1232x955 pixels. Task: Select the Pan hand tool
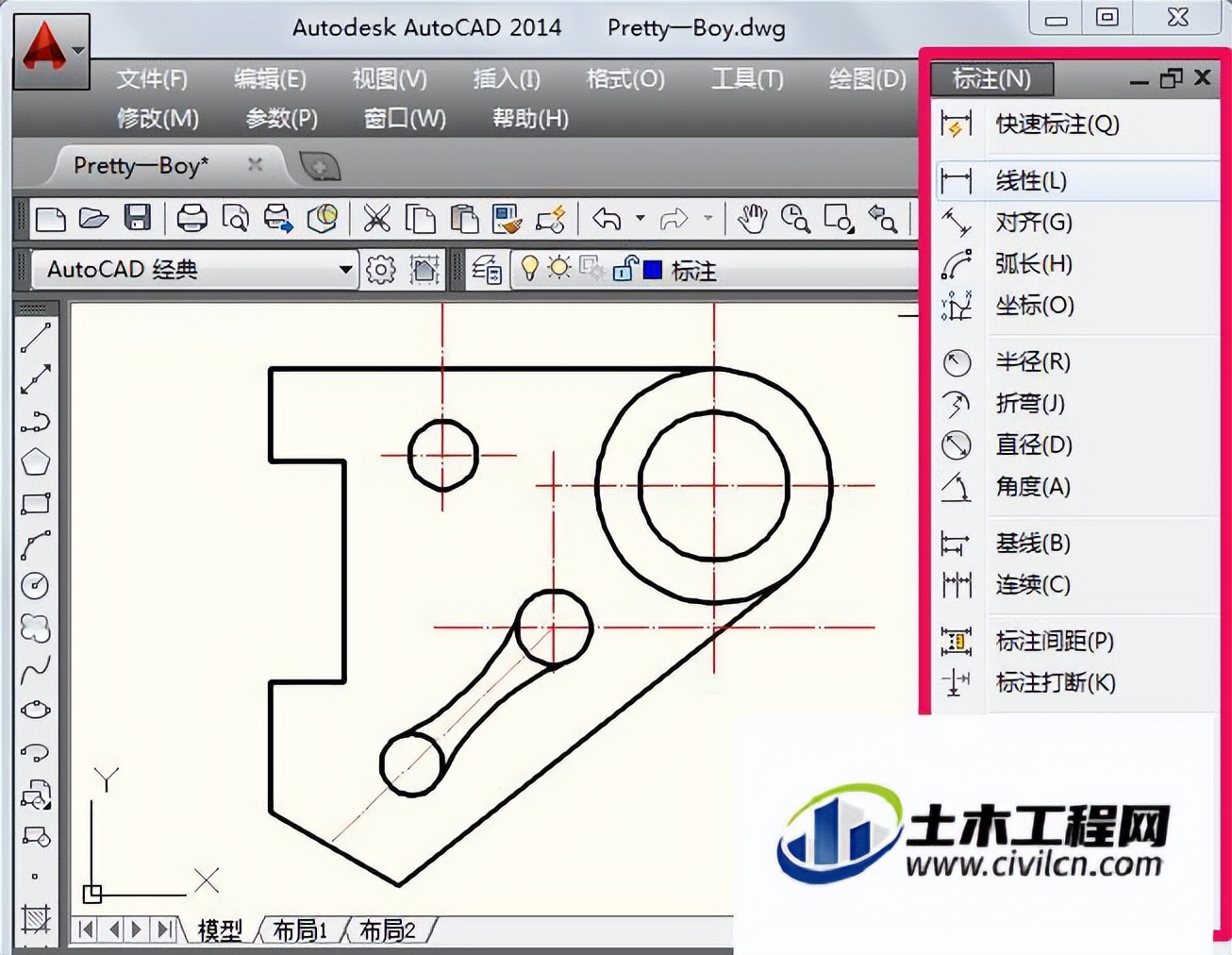tap(752, 219)
